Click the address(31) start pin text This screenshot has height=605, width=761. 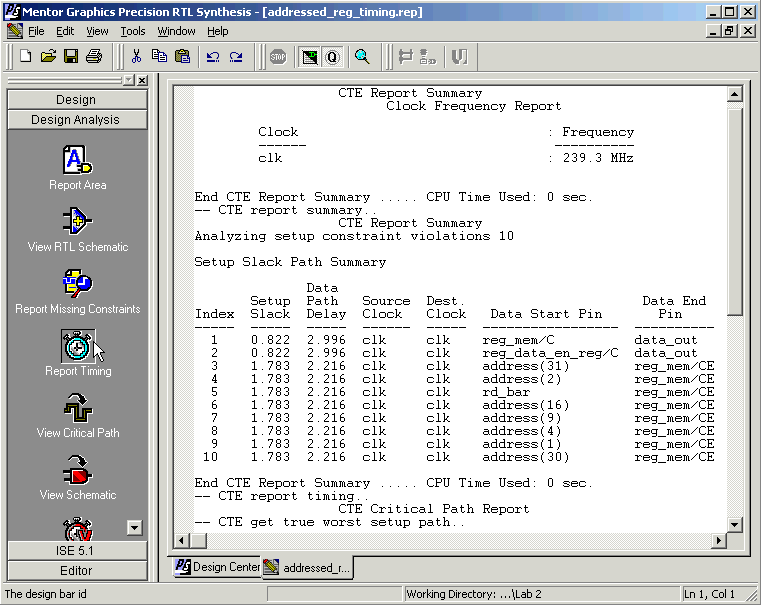(526, 366)
